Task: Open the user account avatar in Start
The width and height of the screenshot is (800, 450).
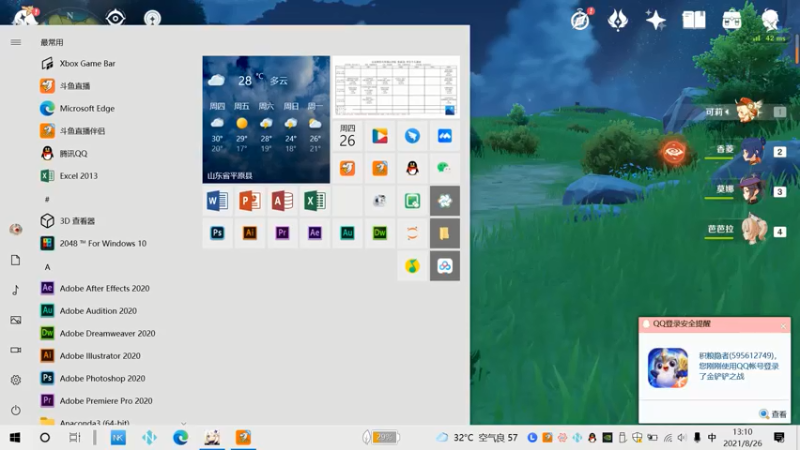Action: [x=16, y=230]
